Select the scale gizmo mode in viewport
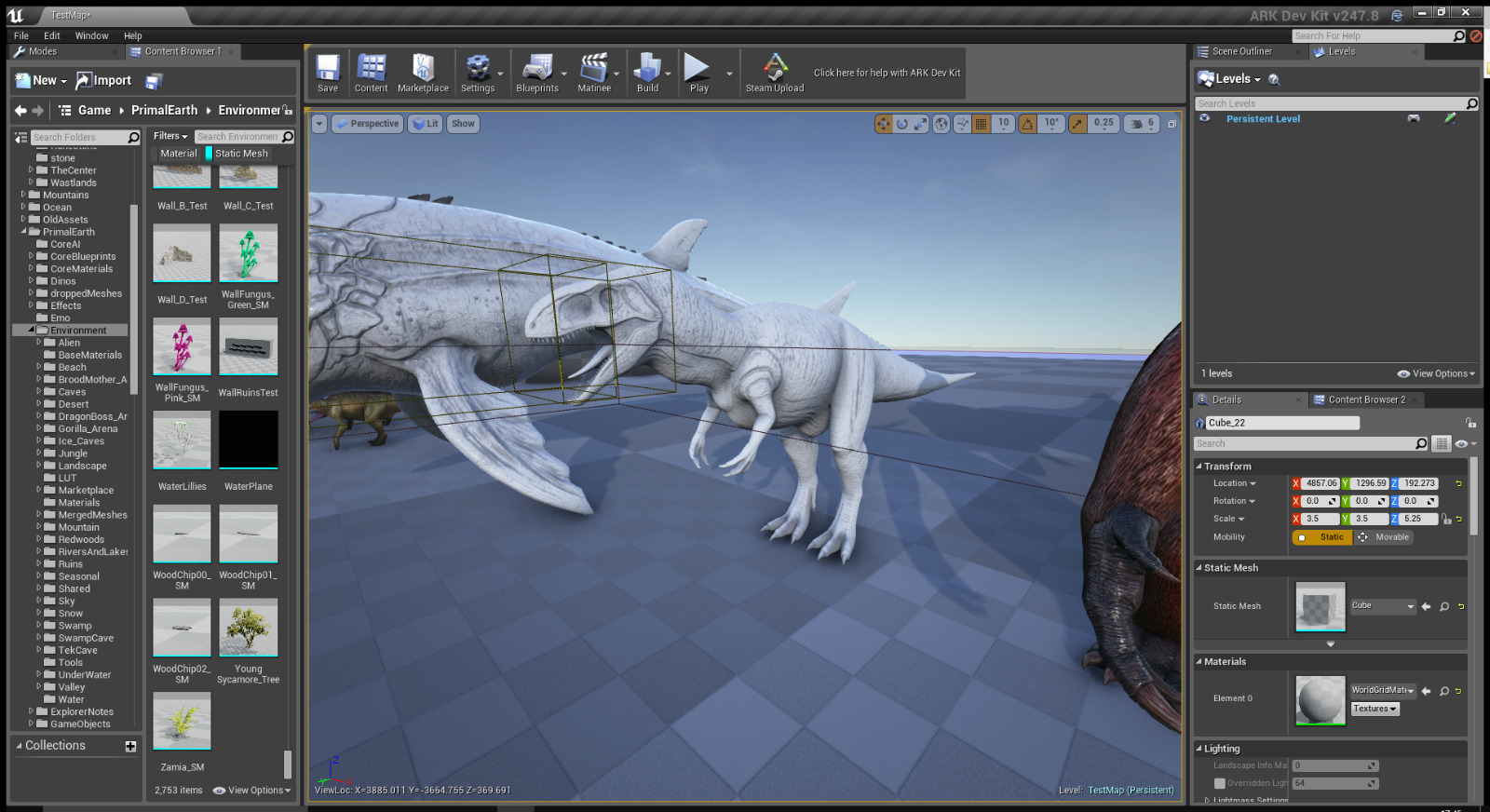1490x812 pixels. [920, 124]
